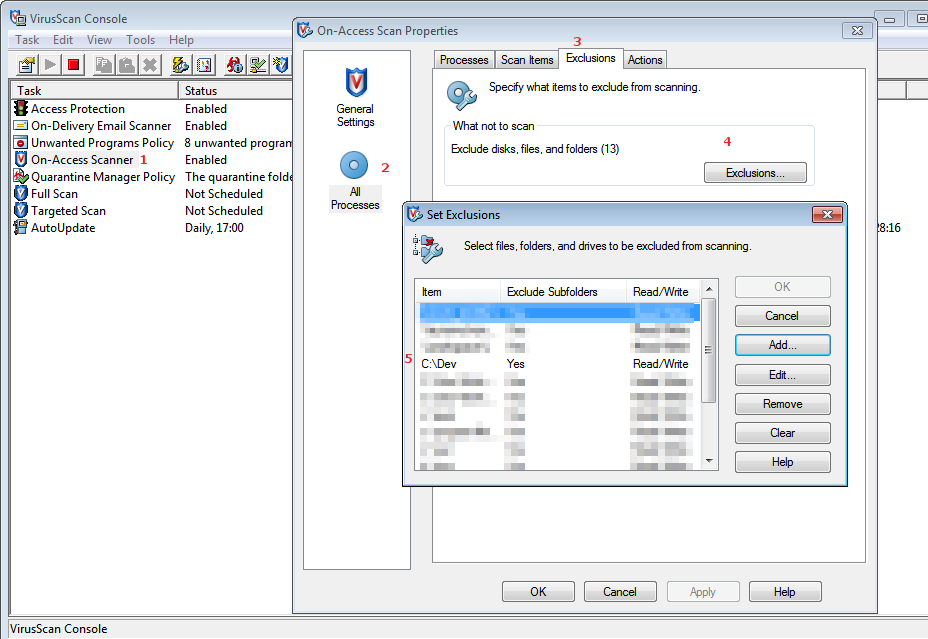928x639 pixels.
Task: Click '8 unwanted program' status text
Action: click(x=238, y=143)
